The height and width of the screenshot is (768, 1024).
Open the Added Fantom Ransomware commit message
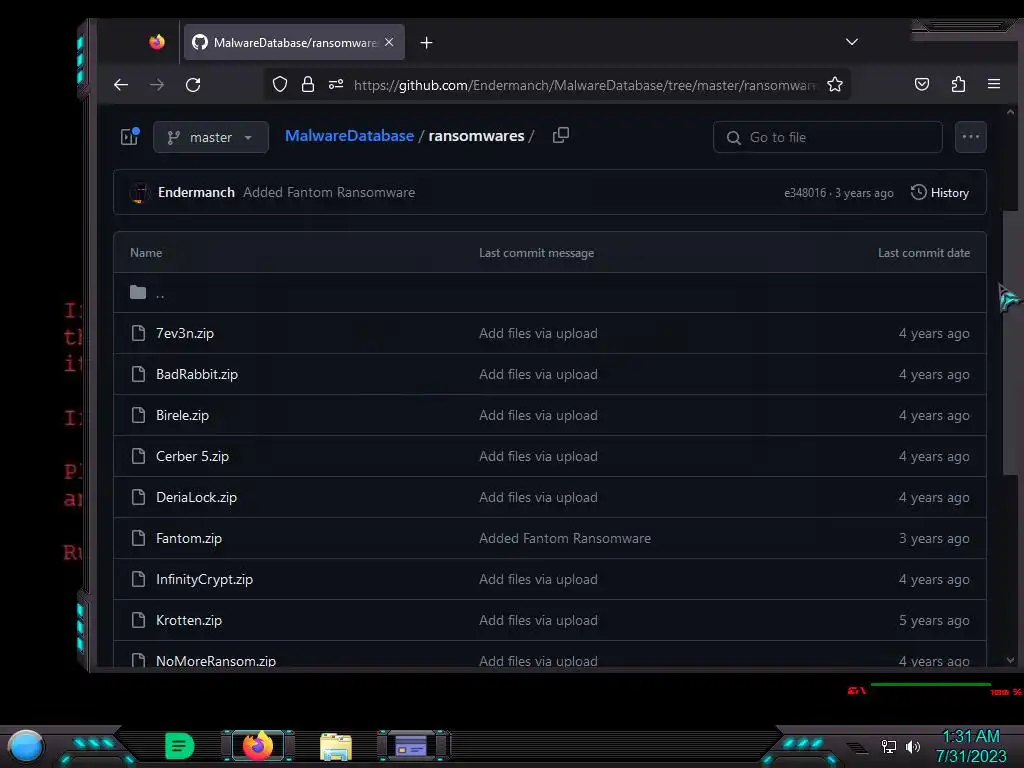[x=328, y=192]
